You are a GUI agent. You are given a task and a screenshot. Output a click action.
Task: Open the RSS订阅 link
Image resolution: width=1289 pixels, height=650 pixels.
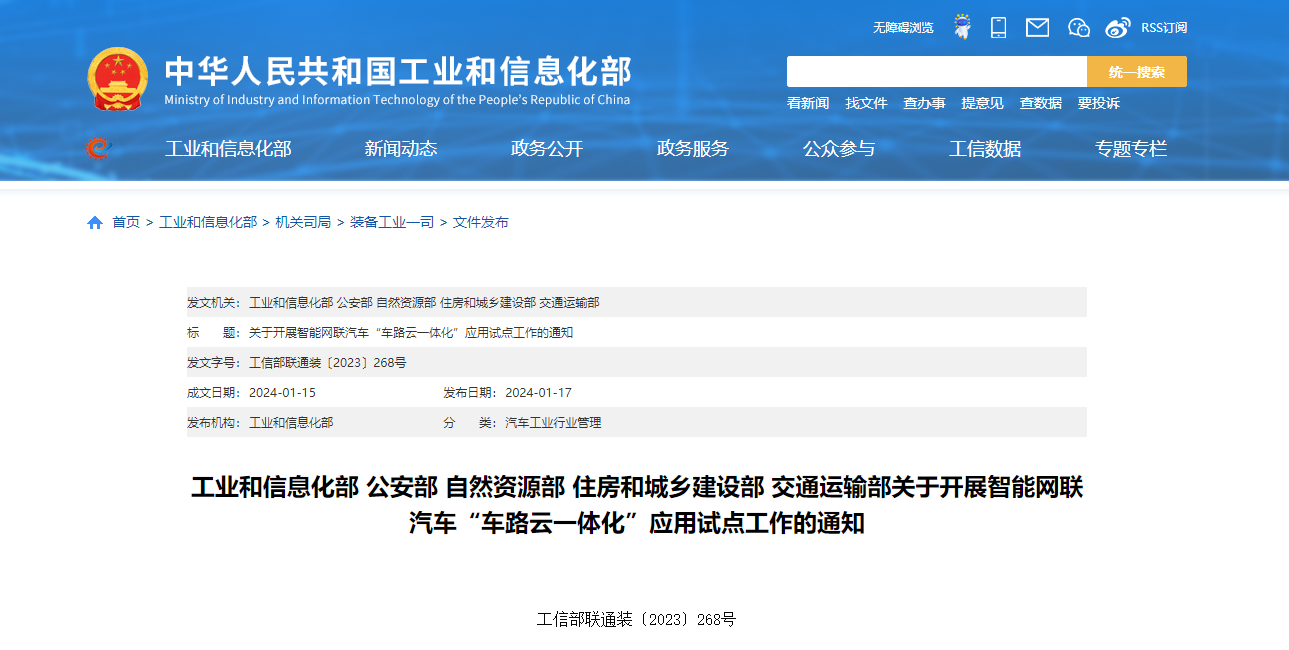[1164, 28]
